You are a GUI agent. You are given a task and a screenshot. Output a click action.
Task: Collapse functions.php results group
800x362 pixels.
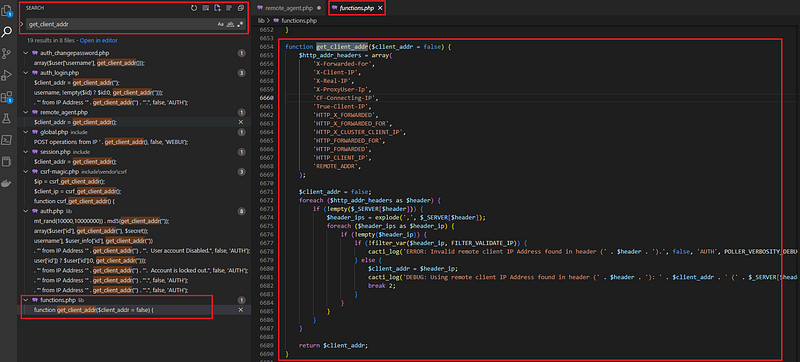click(26, 300)
